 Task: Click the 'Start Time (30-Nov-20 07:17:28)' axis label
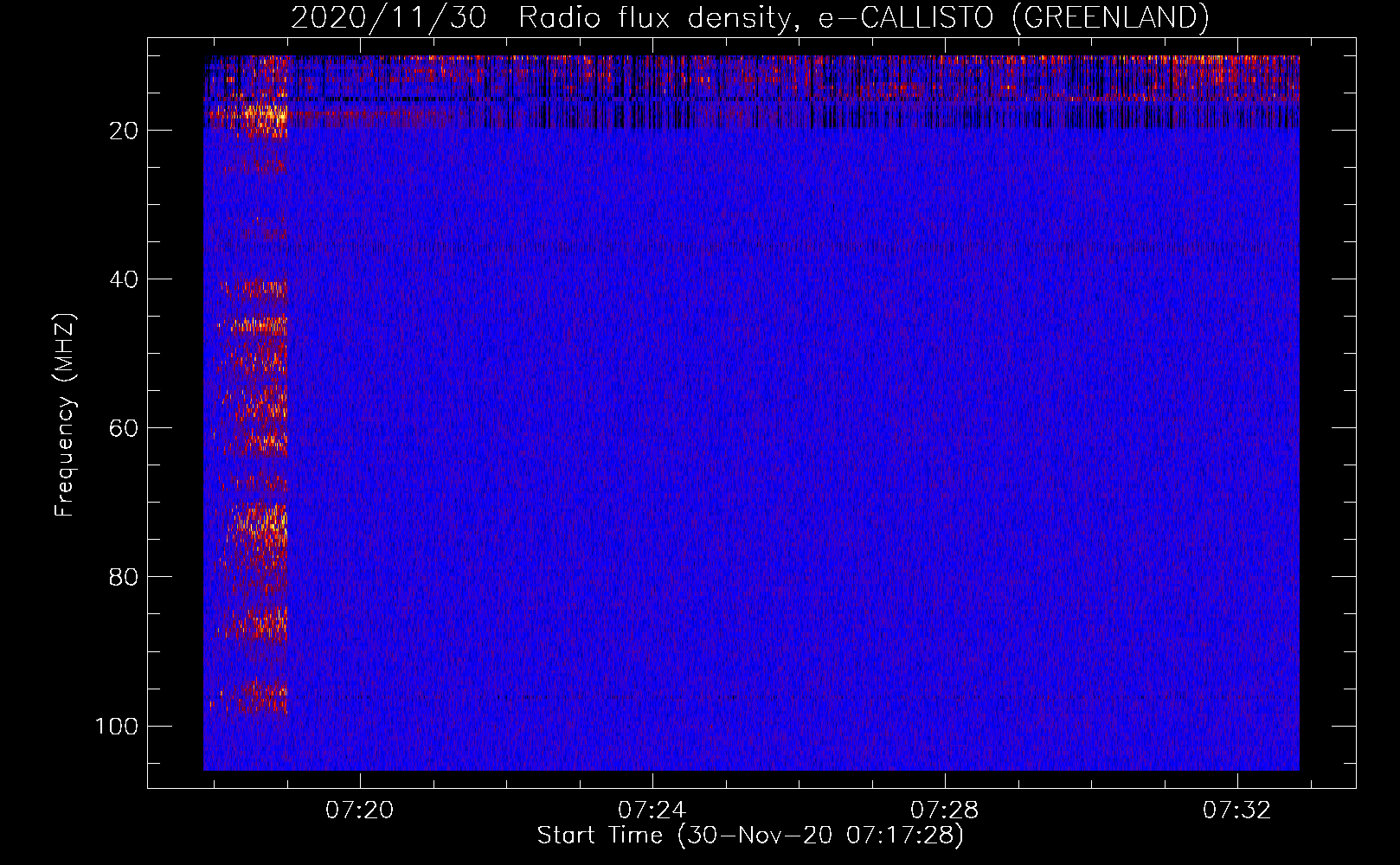tap(750, 836)
